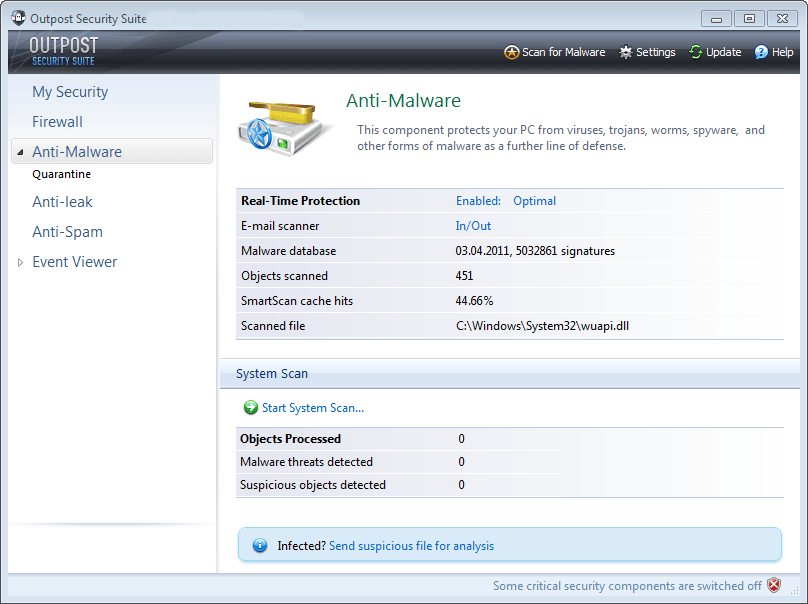
Task: Click the blue Help question mark icon
Action: pos(761,52)
